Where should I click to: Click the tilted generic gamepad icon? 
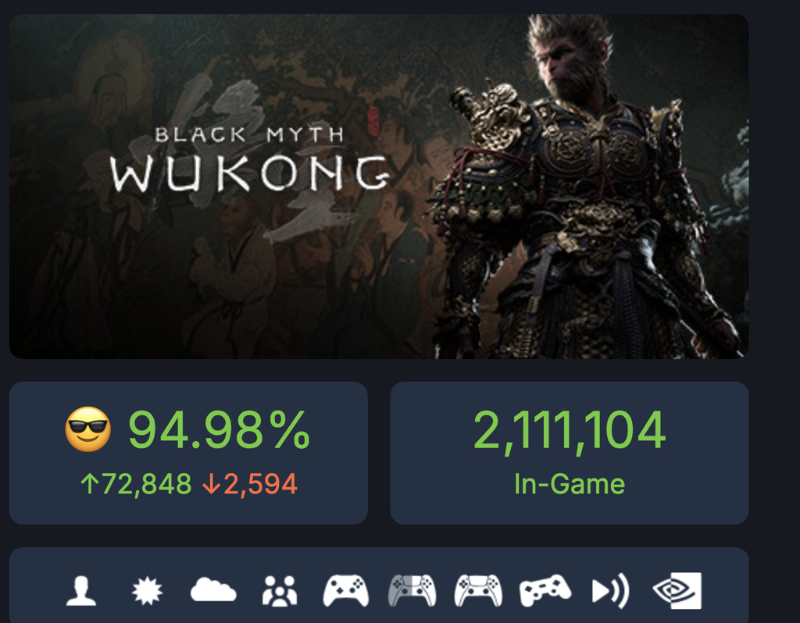(x=545, y=591)
